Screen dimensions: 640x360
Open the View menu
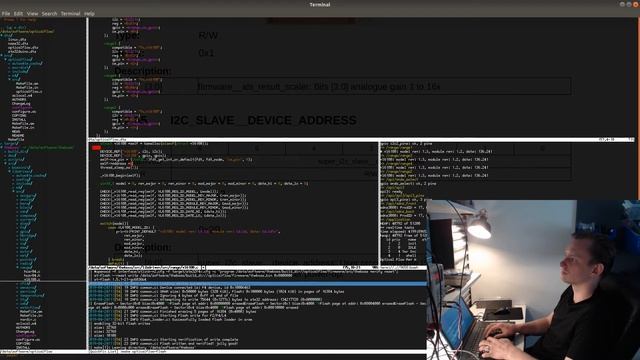(32, 13)
